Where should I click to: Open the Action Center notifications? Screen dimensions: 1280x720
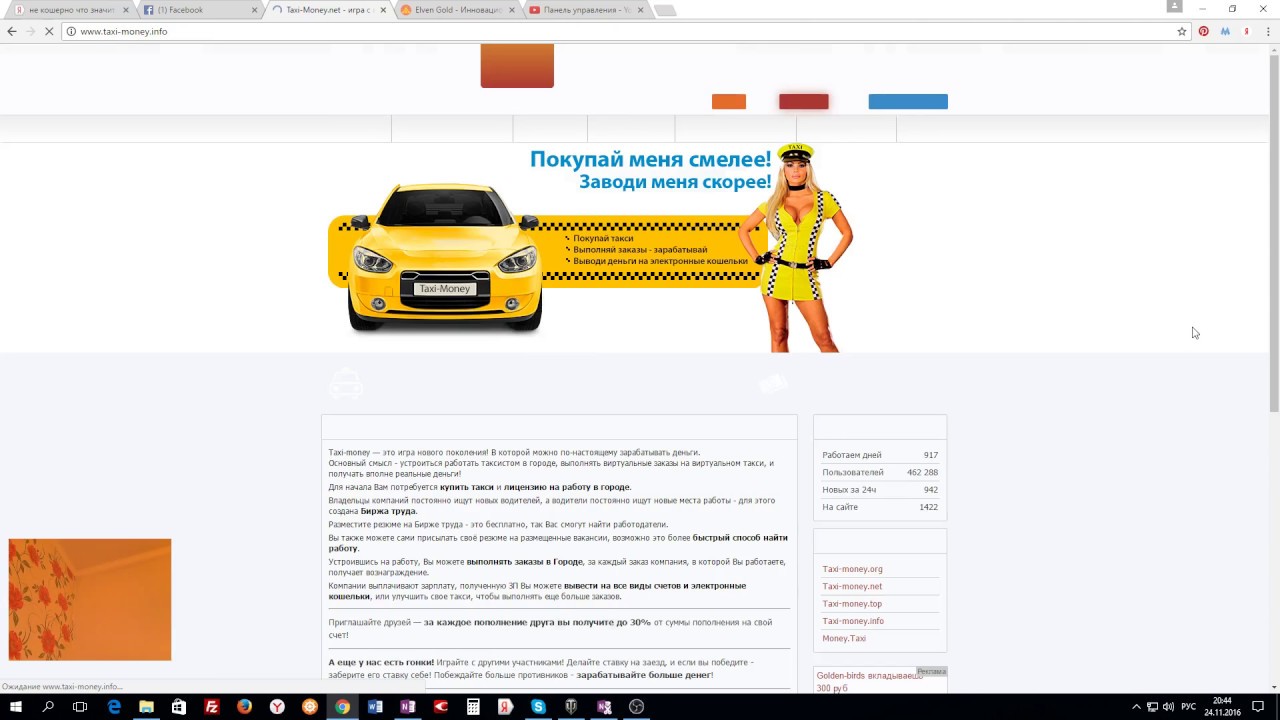tap(1258, 707)
